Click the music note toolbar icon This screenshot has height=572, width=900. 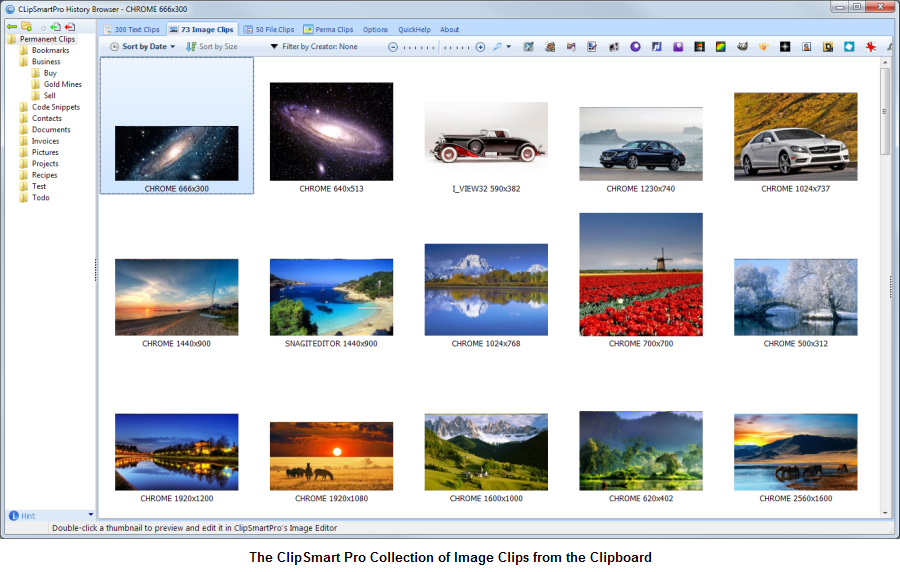coord(657,47)
